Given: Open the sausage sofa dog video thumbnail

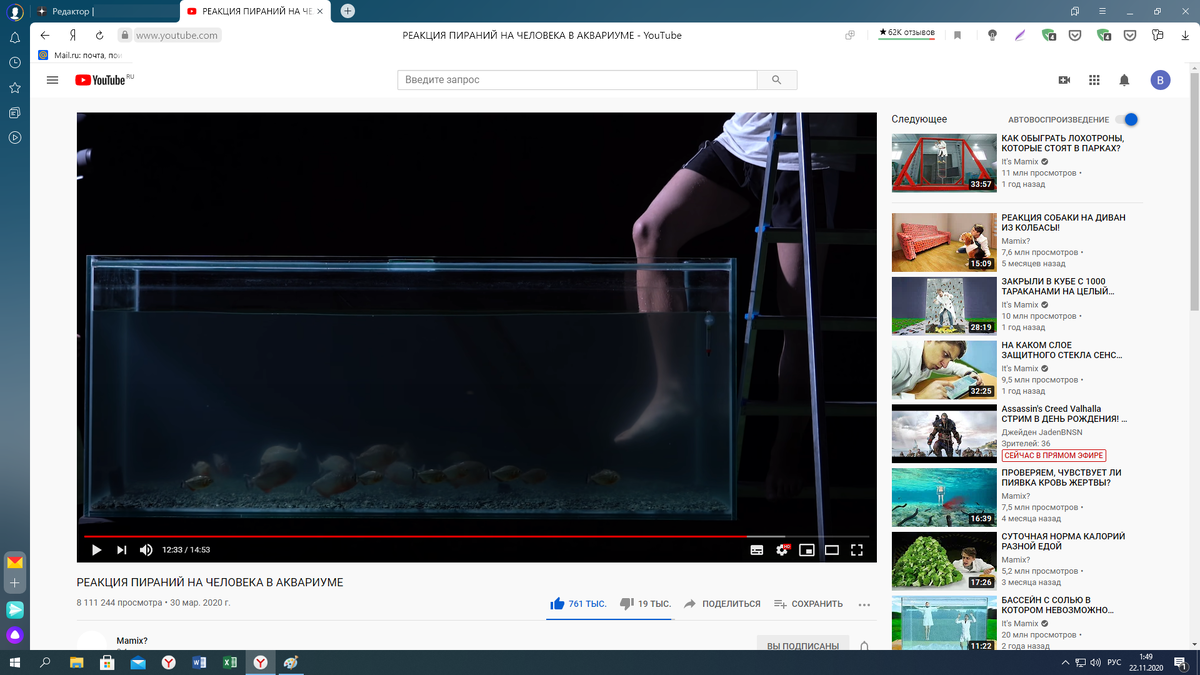Looking at the screenshot, I should [x=944, y=242].
